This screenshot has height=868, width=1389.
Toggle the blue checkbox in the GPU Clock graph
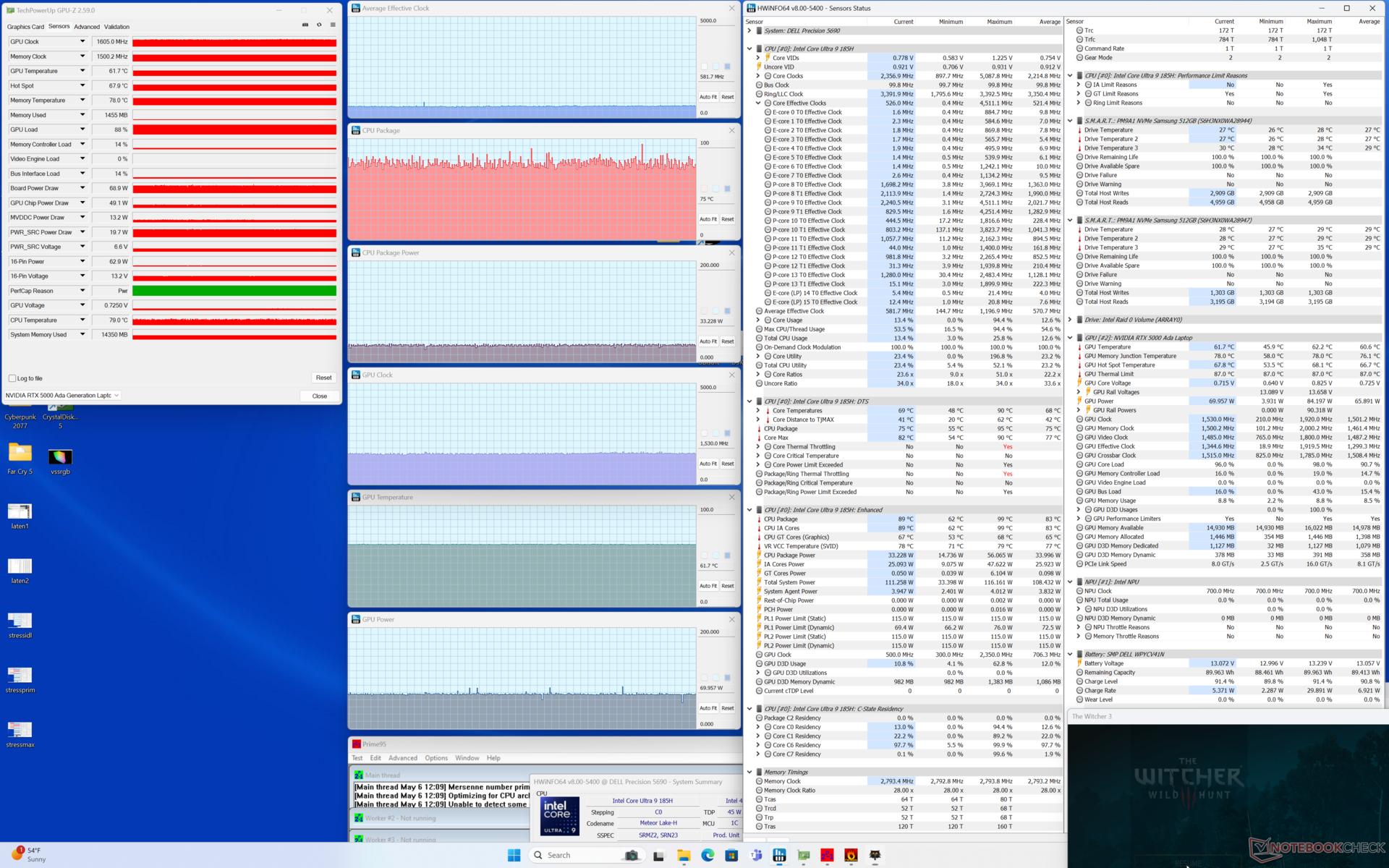pos(727,433)
